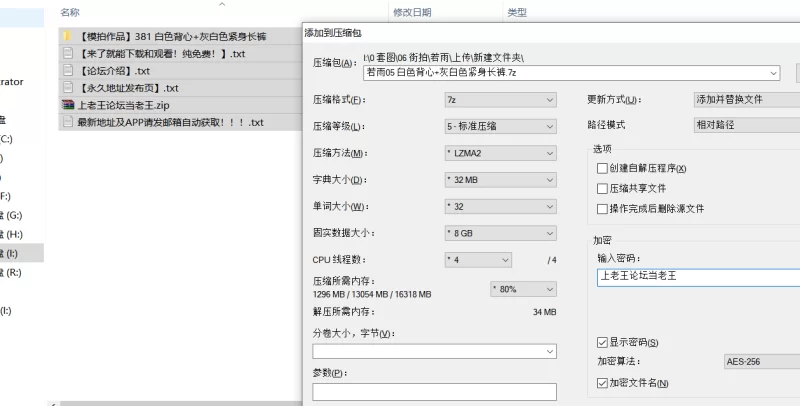Enable 创建自解压程序 checkbox
The image size is (800, 406).
[602, 168]
